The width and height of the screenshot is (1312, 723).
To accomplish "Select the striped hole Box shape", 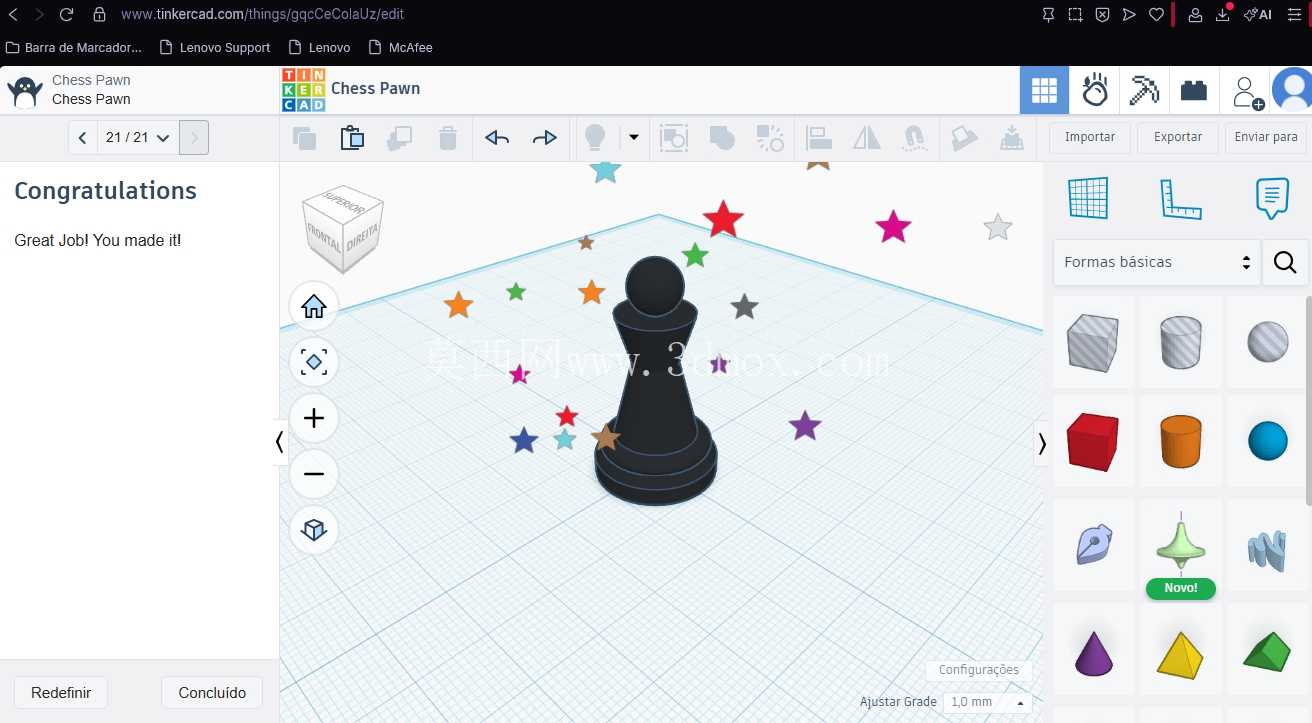I will [1093, 342].
